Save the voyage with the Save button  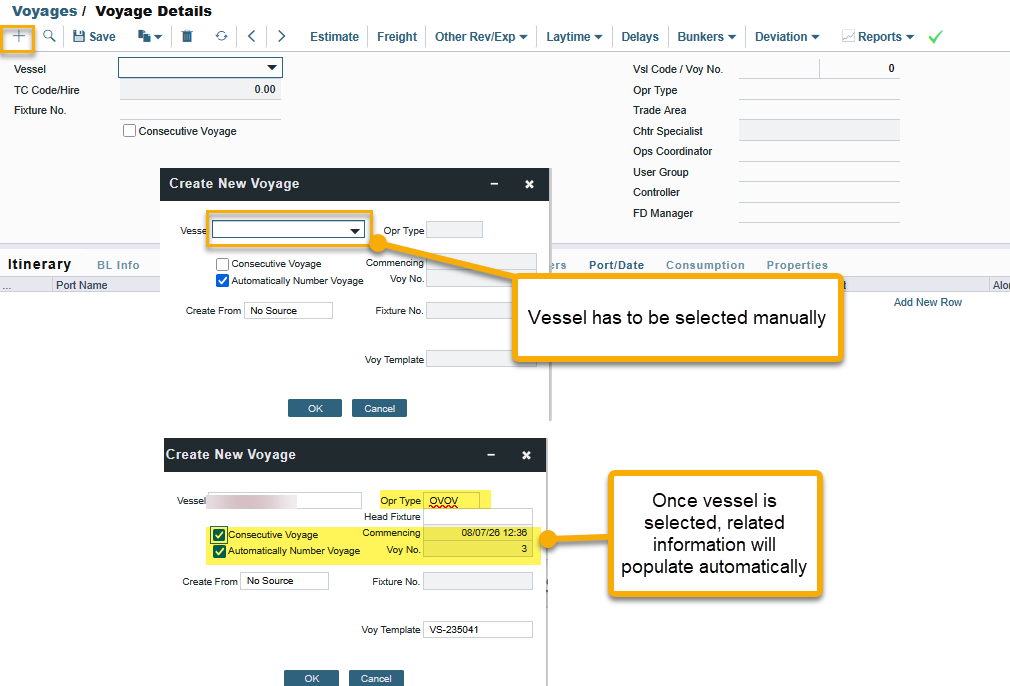click(x=94, y=37)
